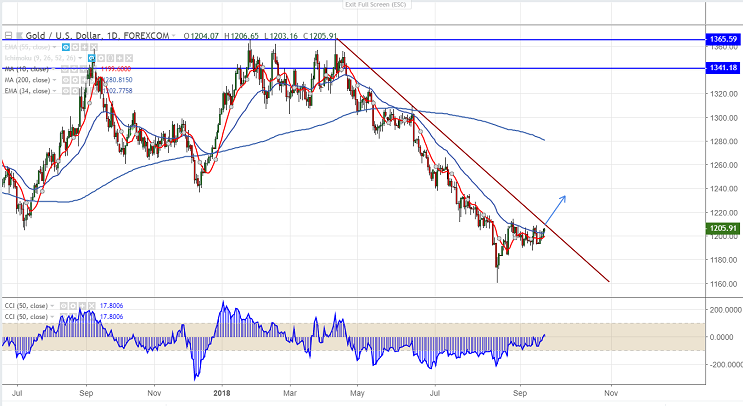Toggle visibility eye of MA (200, close)
Image resolution: width=743 pixels, height=406 pixels.
pos(66,80)
